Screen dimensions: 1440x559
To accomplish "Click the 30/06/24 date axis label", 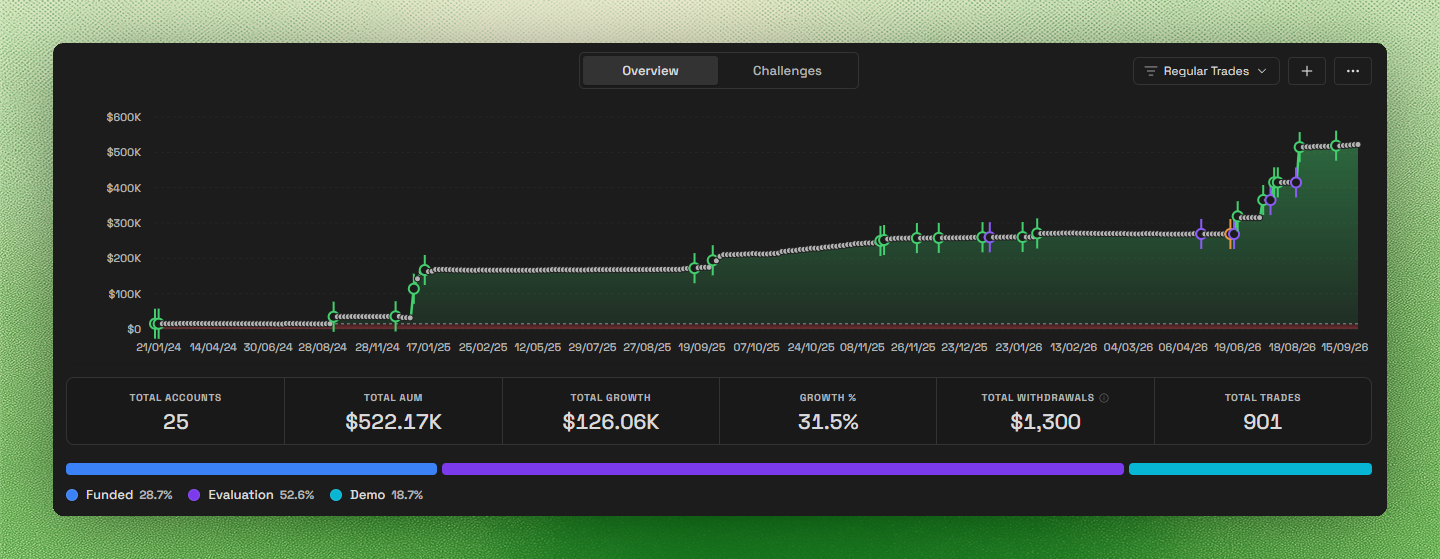I will [269, 348].
